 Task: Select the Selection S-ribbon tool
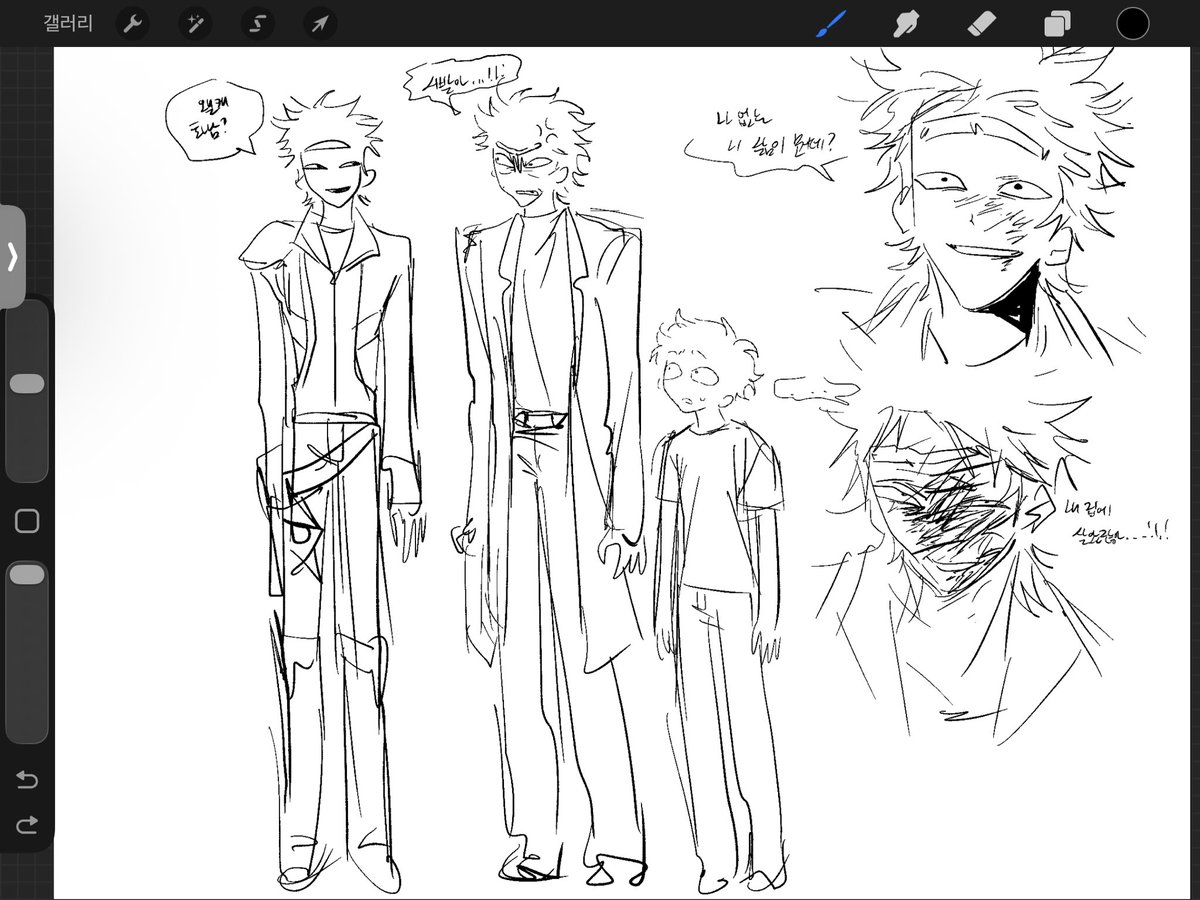point(257,24)
